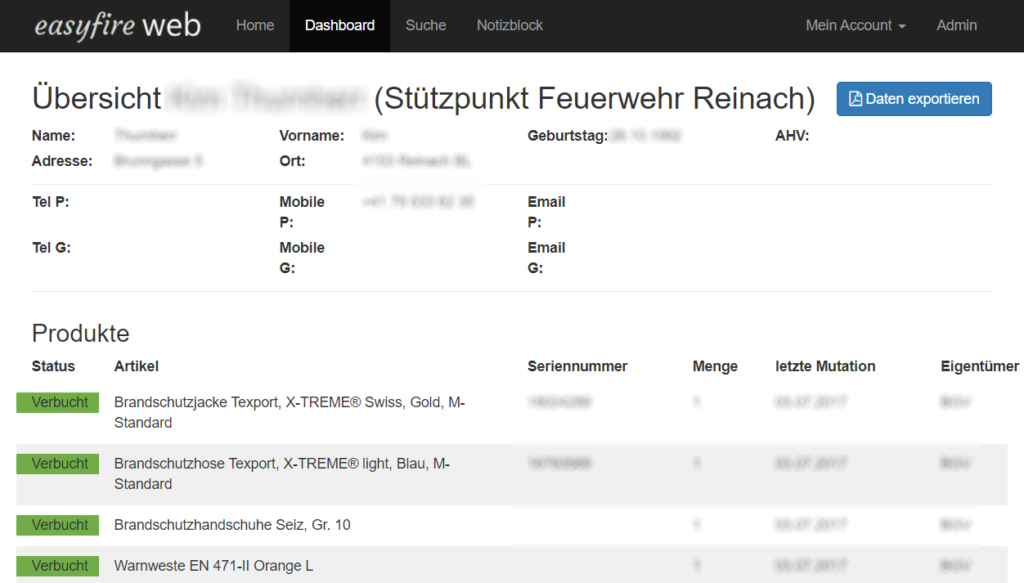Image resolution: width=1024 pixels, height=583 pixels.
Task: Click the Status column header
Action: (x=54, y=366)
